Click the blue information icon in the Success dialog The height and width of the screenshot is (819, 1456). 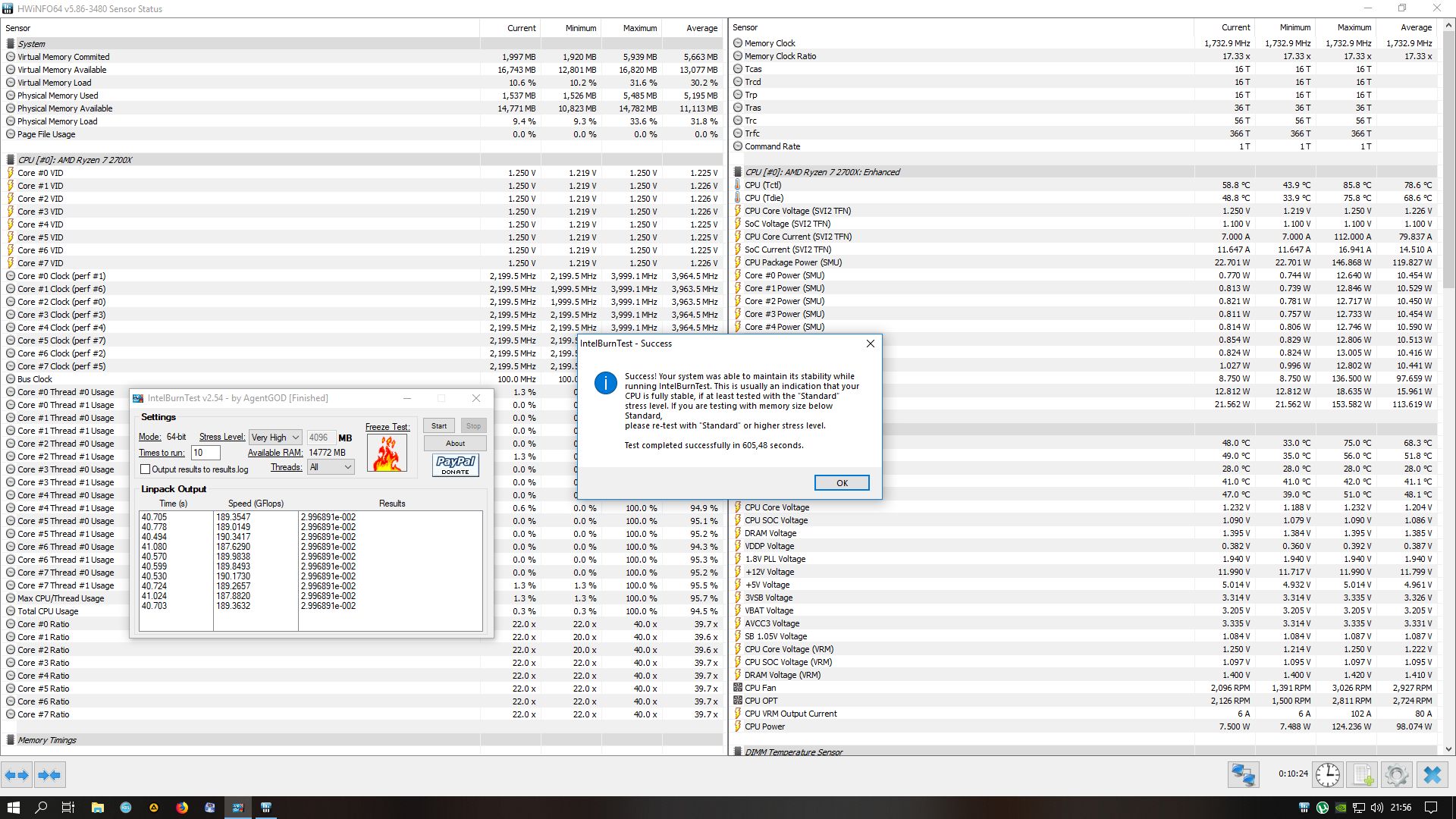click(605, 383)
